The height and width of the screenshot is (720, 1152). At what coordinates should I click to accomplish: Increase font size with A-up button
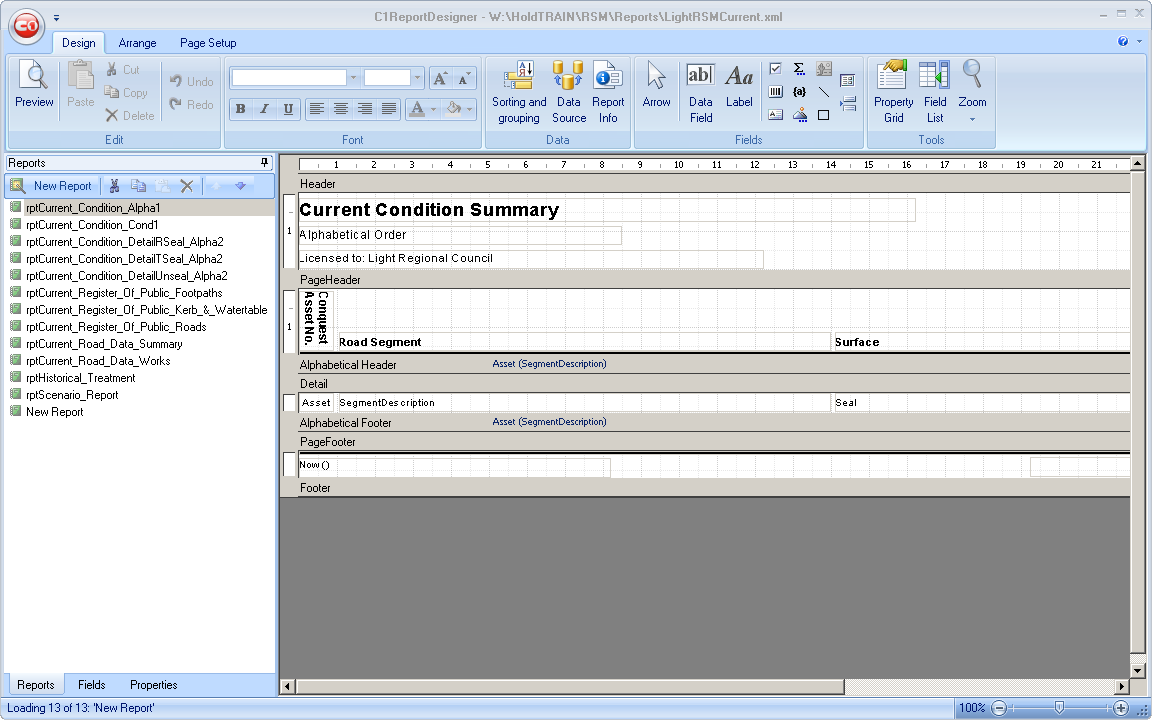(x=439, y=78)
